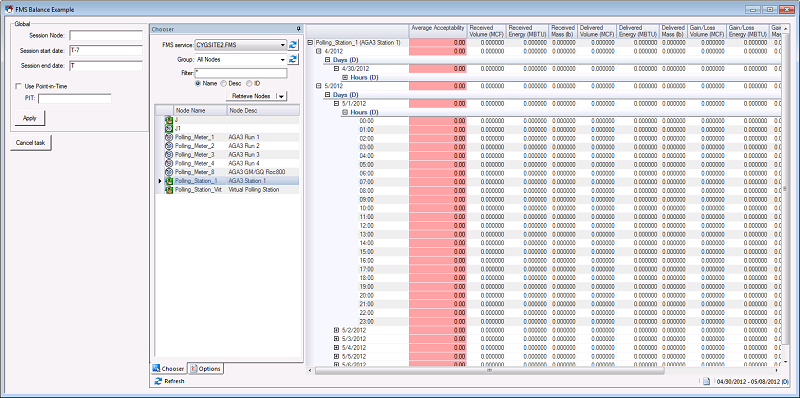Expand the 5/3/2012 day node
800x398 pixels.
pyautogui.click(x=336, y=339)
